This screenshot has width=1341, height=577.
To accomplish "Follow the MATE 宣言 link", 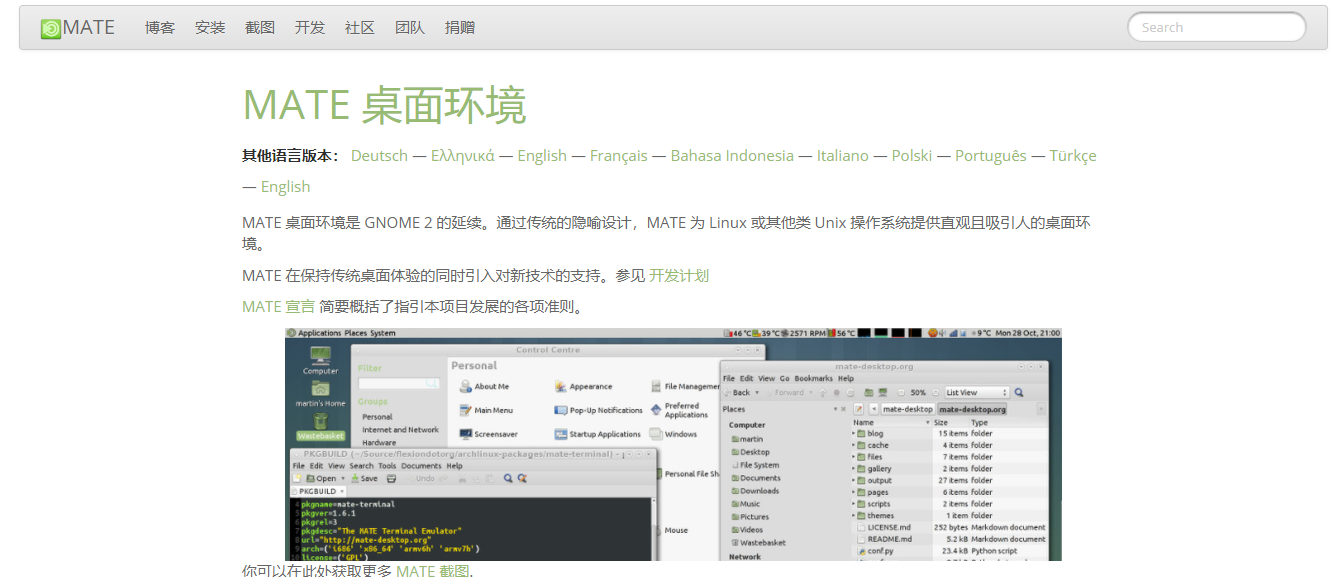I will pyautogui.click(x=278, y=307).
